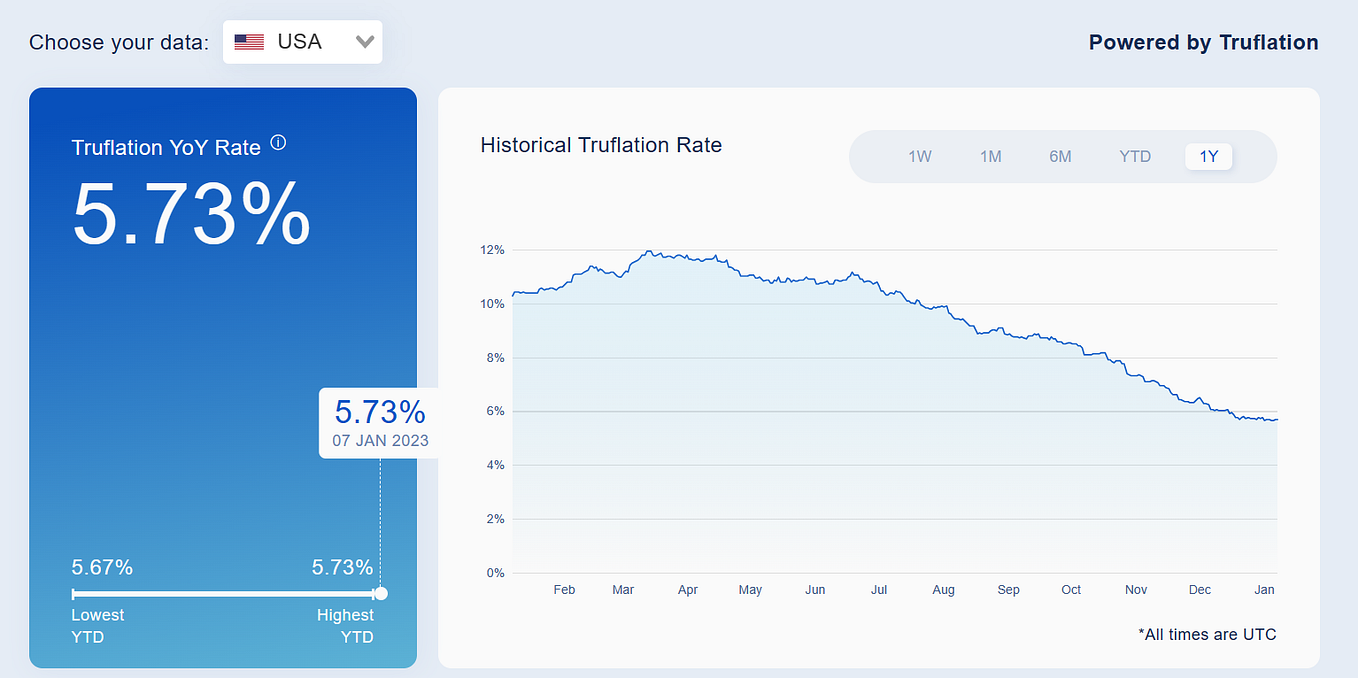Screen dimensions: 1358x678
Task: Select the 6M chart view
Action: (x=1060, y=156)
